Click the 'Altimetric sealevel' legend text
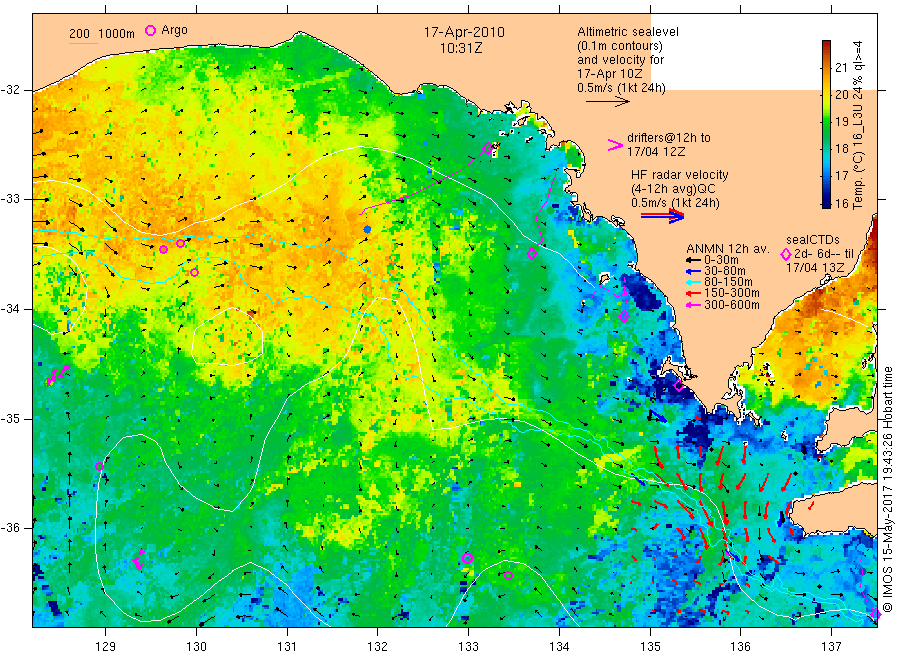 click(628, 32)
